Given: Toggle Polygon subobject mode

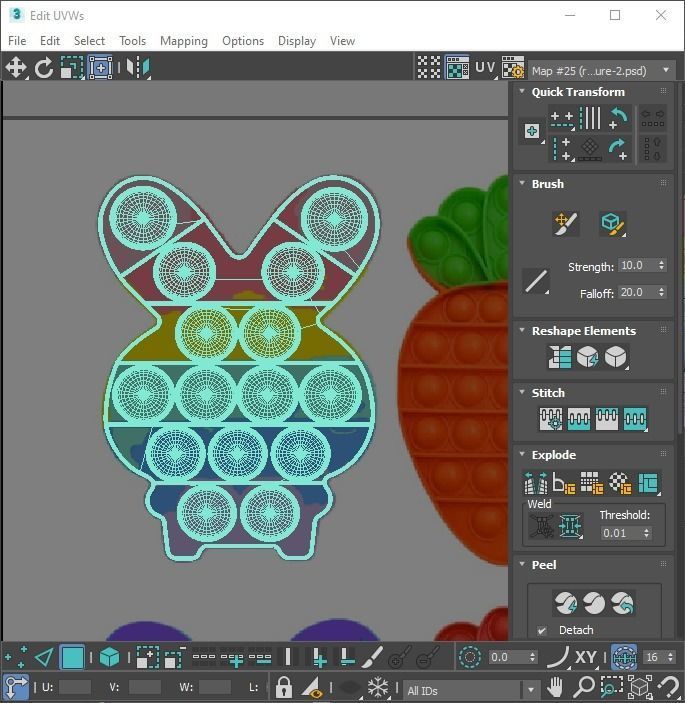Looking at the screenshot, I should click(x=73, y=658).
